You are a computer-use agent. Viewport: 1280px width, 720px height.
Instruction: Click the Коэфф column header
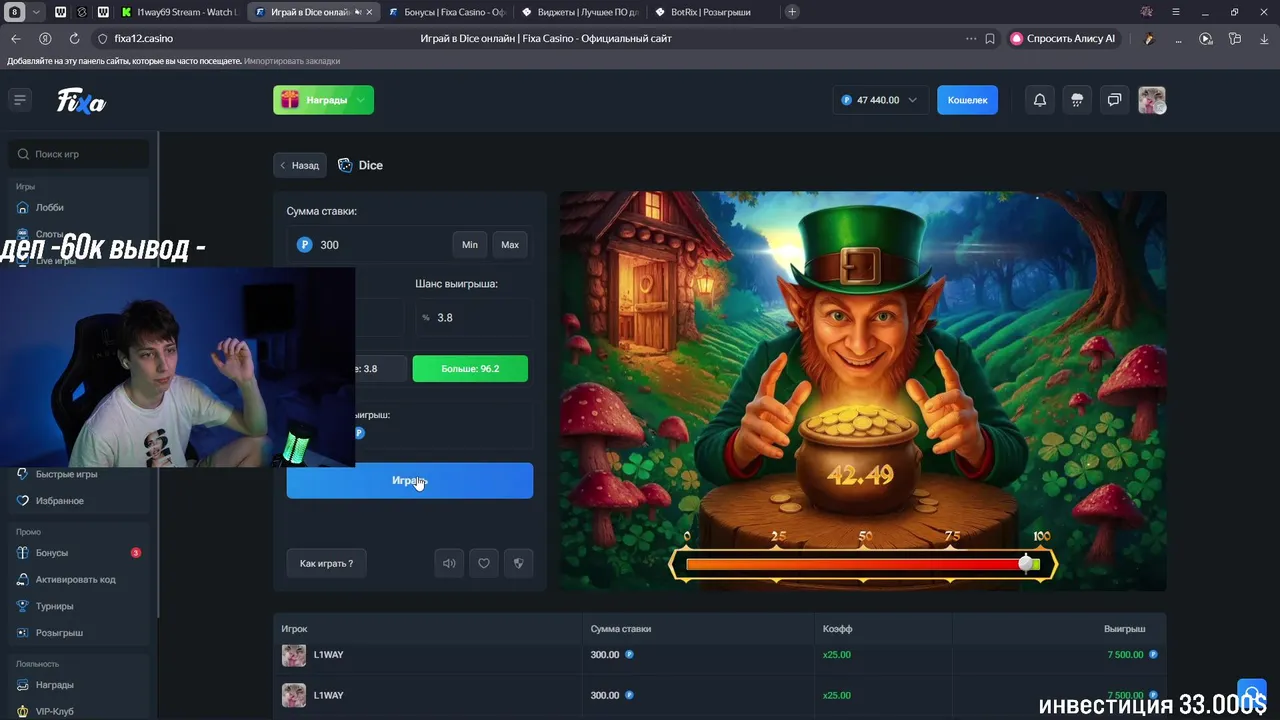[837, 629]
